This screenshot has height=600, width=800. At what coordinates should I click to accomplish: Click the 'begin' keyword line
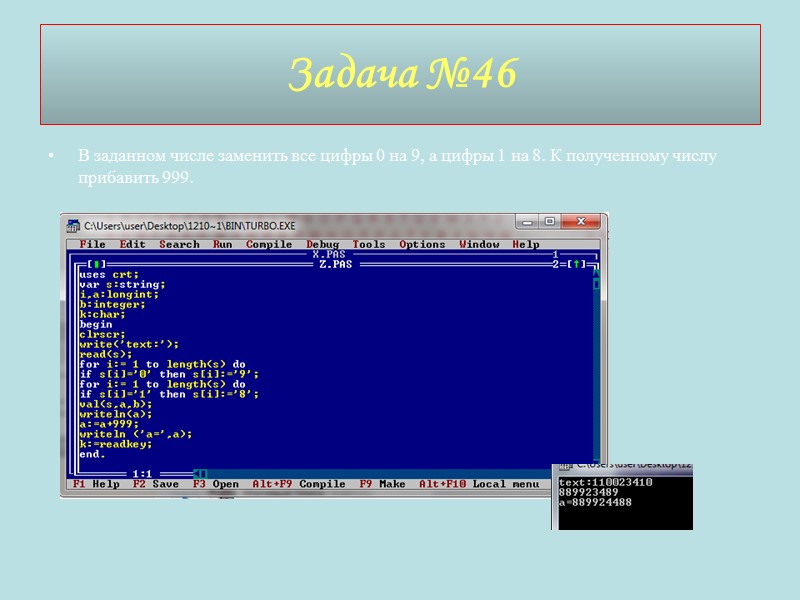(x=95, y=324)
